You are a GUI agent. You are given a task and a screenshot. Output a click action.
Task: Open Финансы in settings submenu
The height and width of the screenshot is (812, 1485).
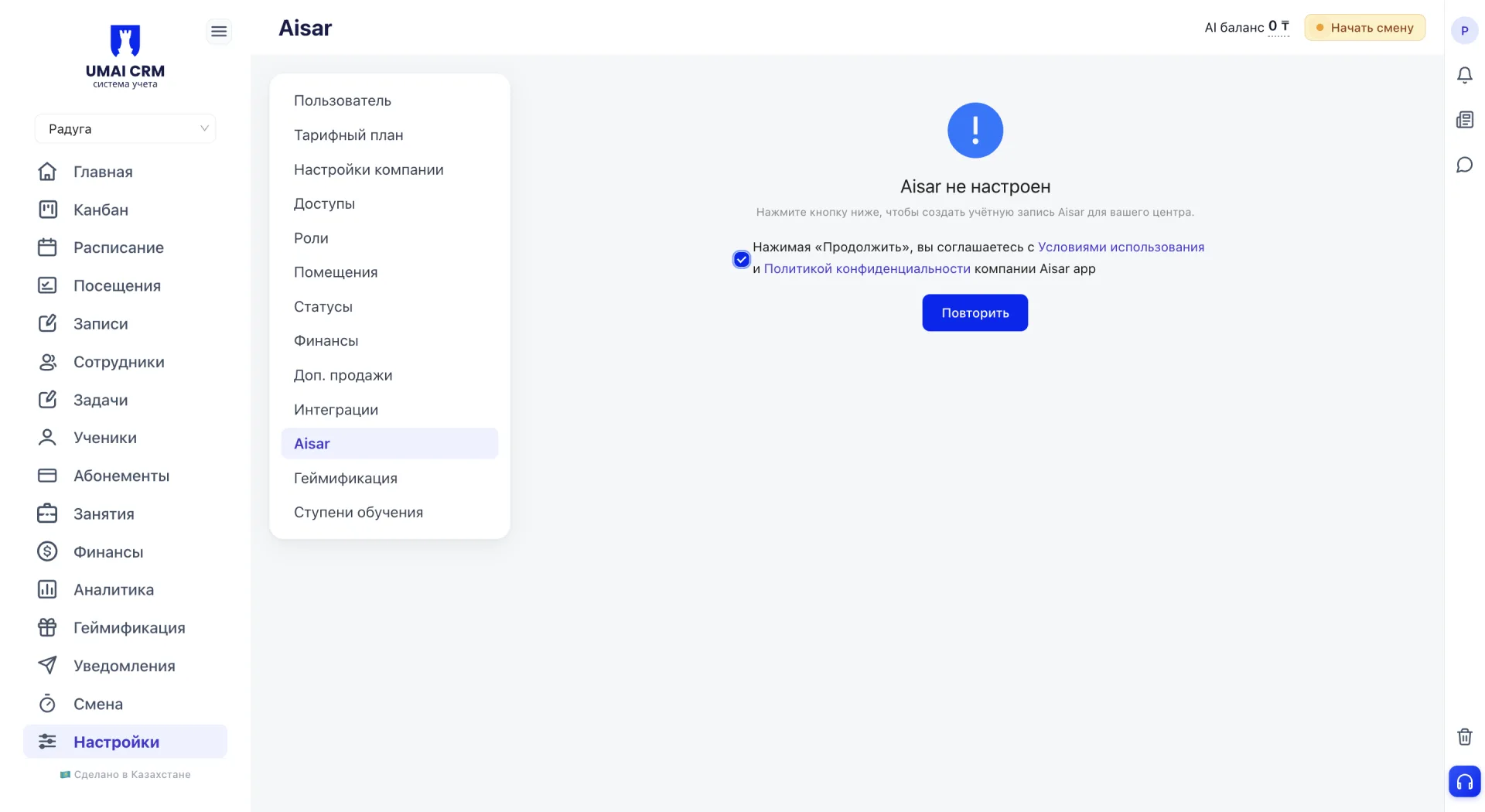coord(390,341)
